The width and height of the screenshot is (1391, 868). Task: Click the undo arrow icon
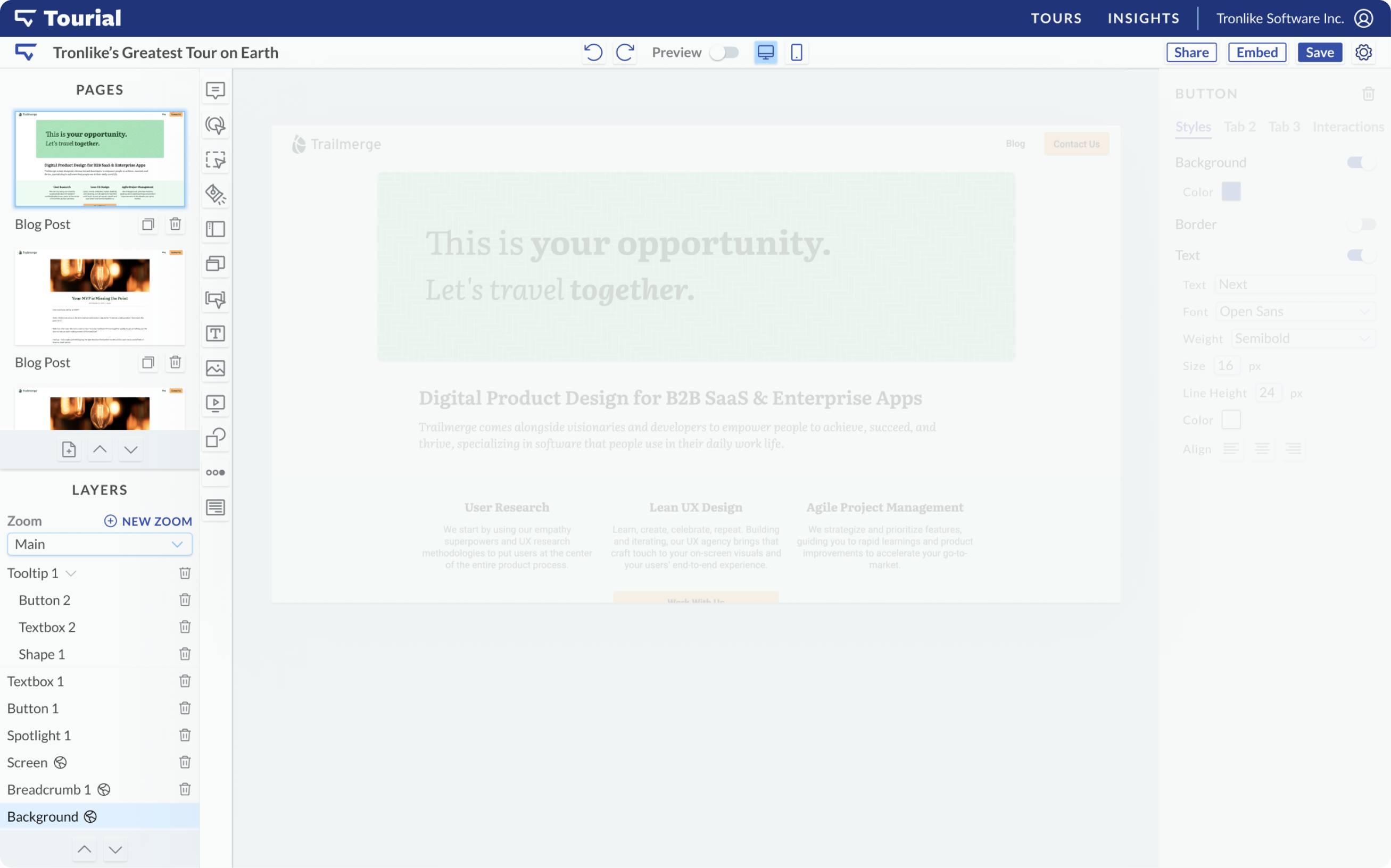[x=593, y=52]
